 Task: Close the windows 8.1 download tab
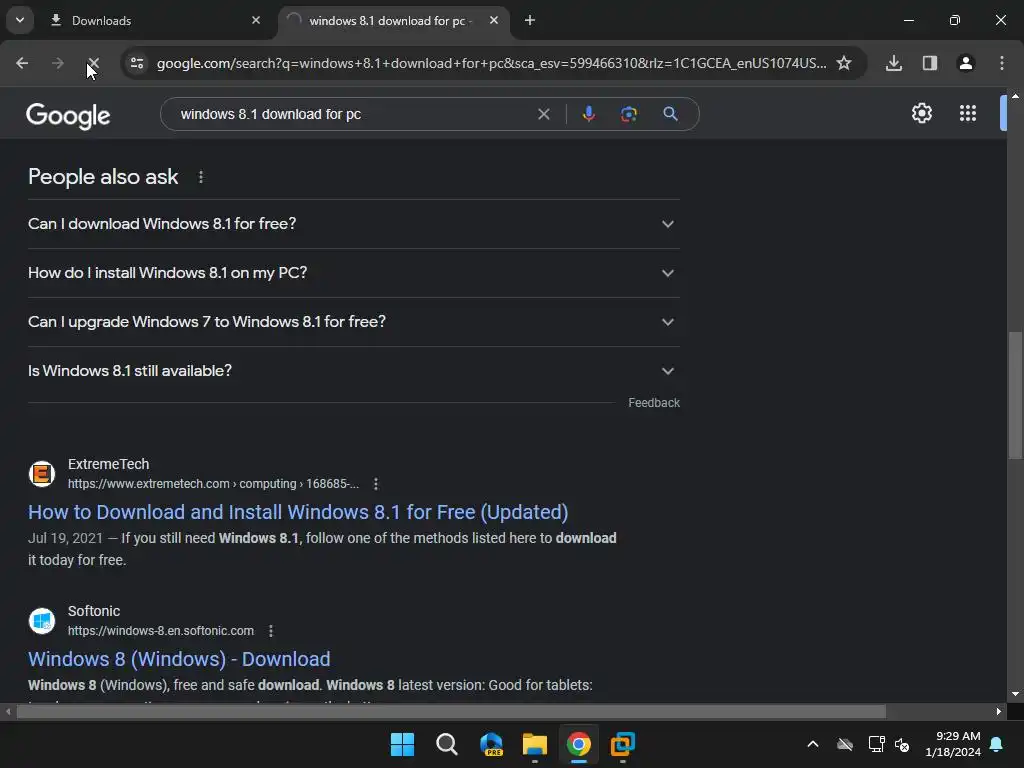click(x=494, y=21)
